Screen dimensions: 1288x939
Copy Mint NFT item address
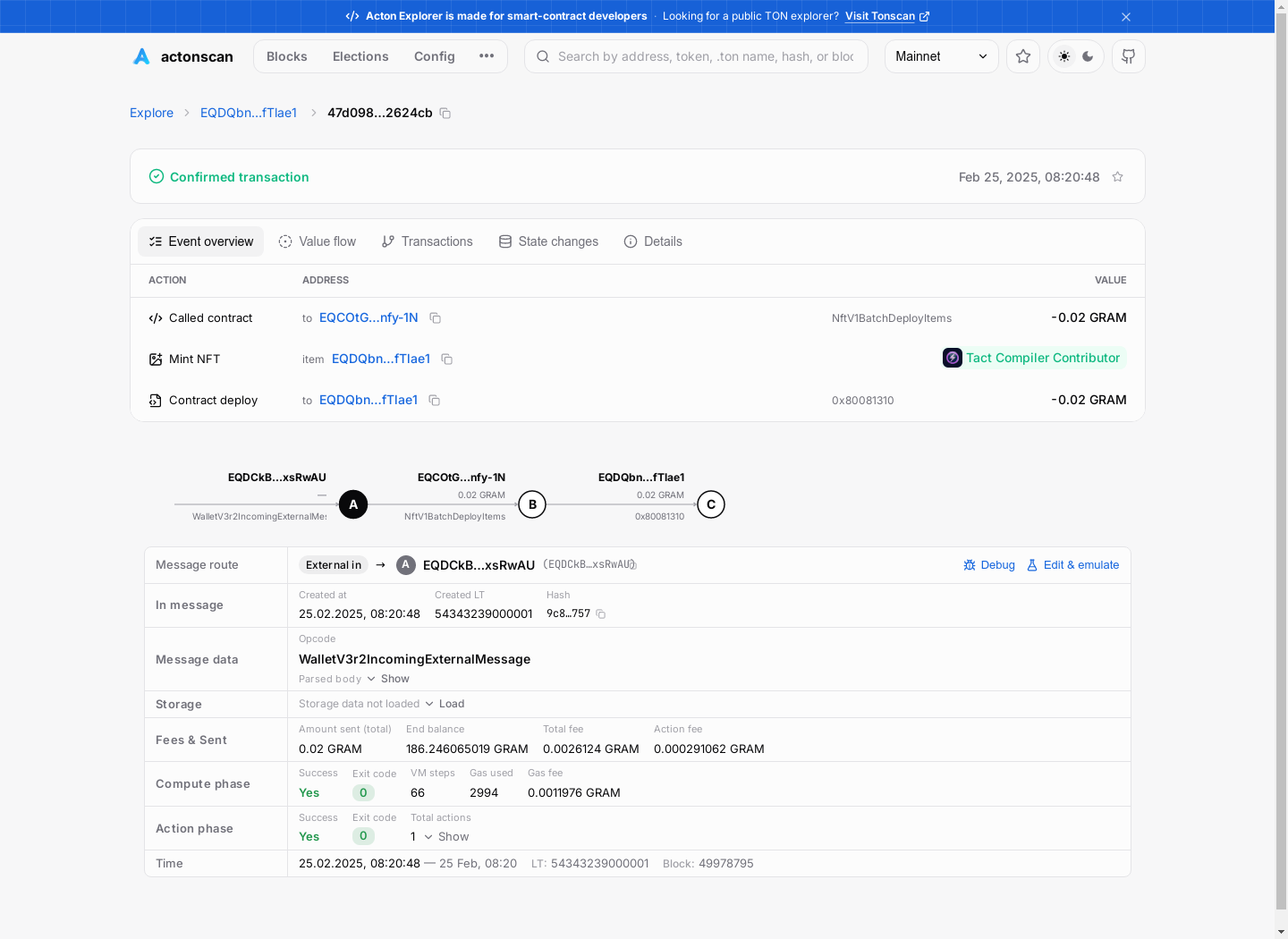[447, 360]
